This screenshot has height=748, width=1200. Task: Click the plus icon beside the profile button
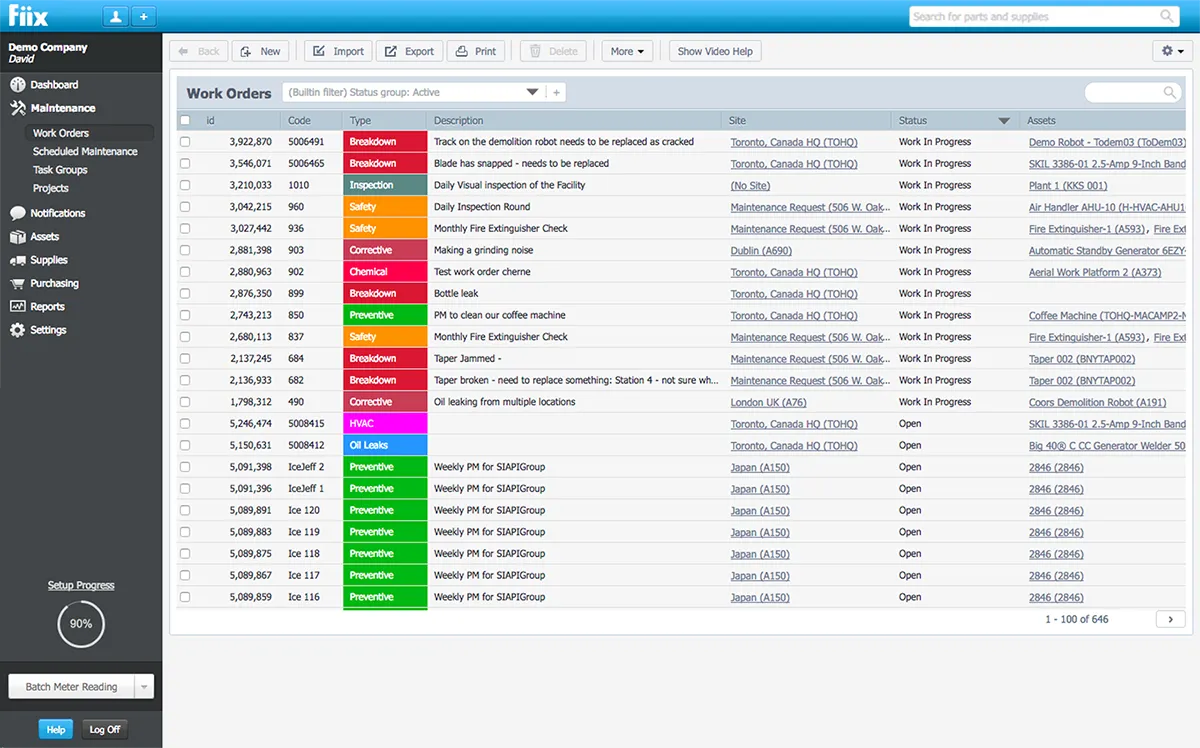[x=143, y=17]
